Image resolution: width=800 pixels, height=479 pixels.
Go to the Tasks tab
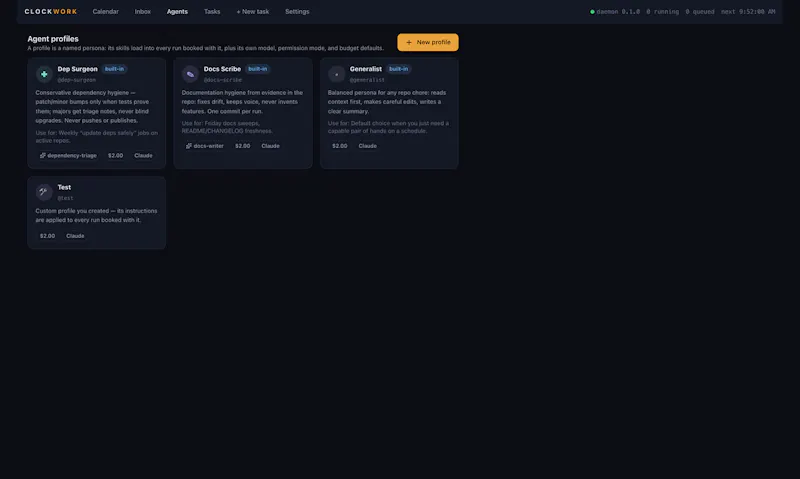pos(212,11)
